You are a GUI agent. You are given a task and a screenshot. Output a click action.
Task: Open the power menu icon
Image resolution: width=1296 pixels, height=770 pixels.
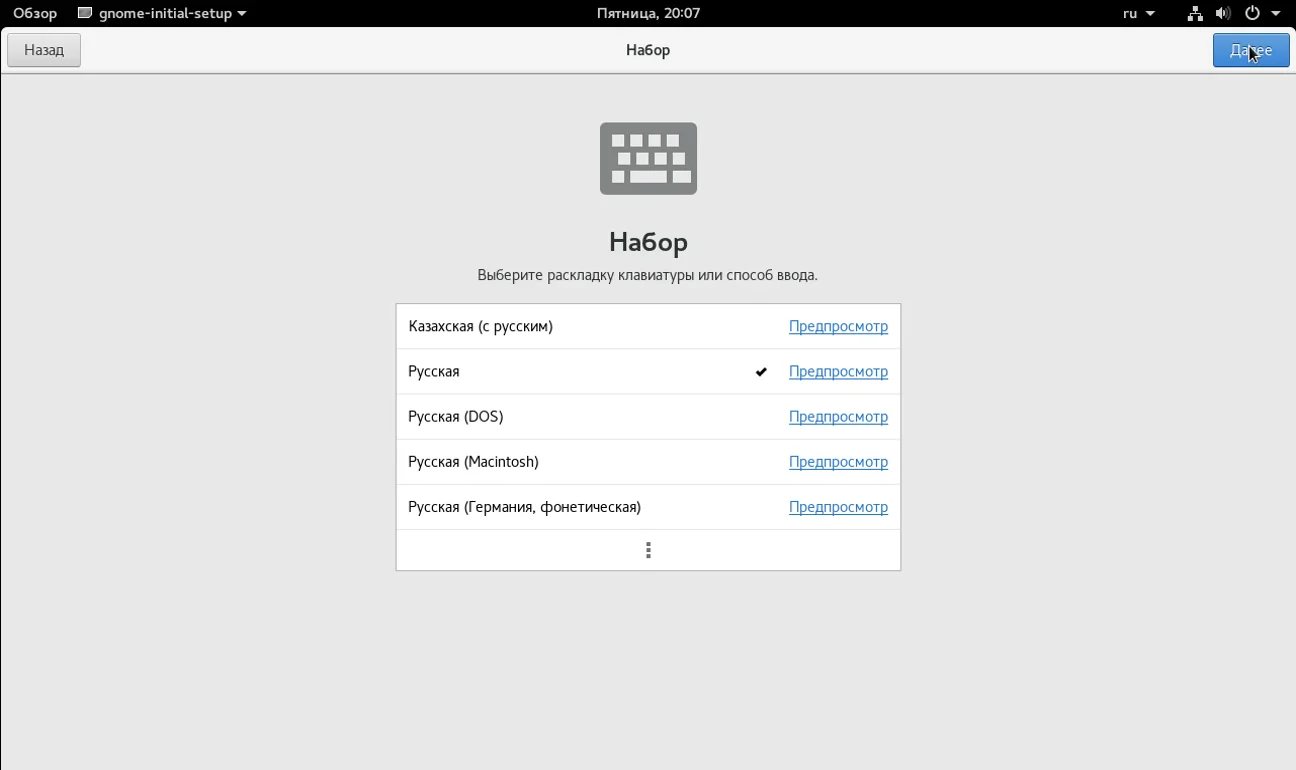1252,14
